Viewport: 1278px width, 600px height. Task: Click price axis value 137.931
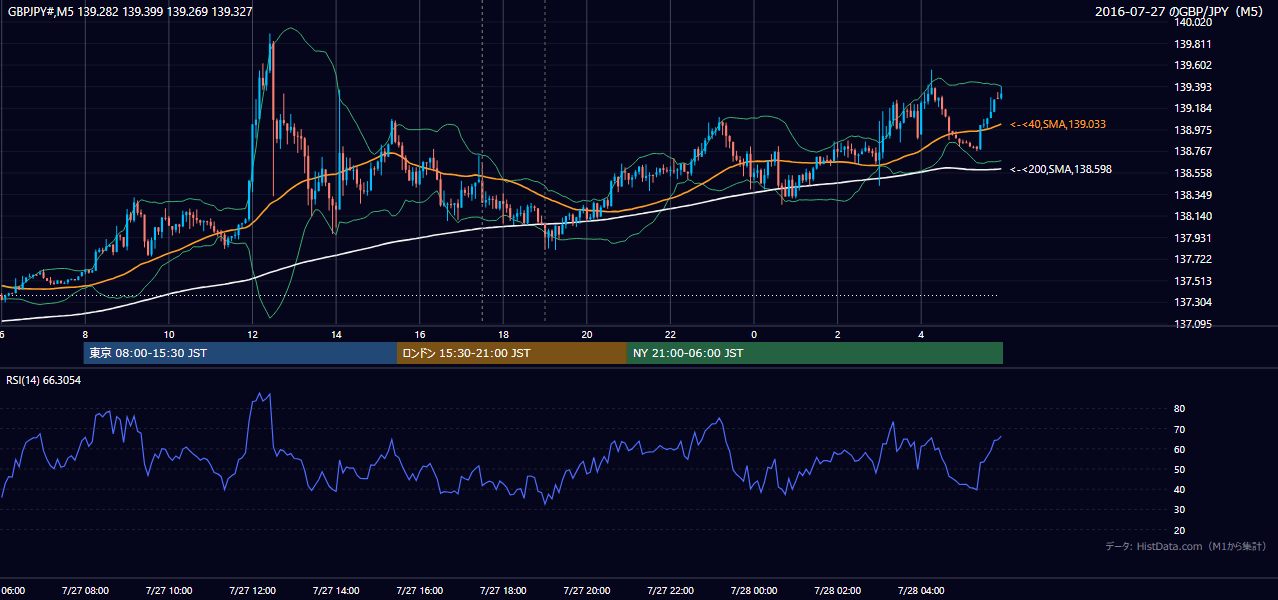(1194, 238)
